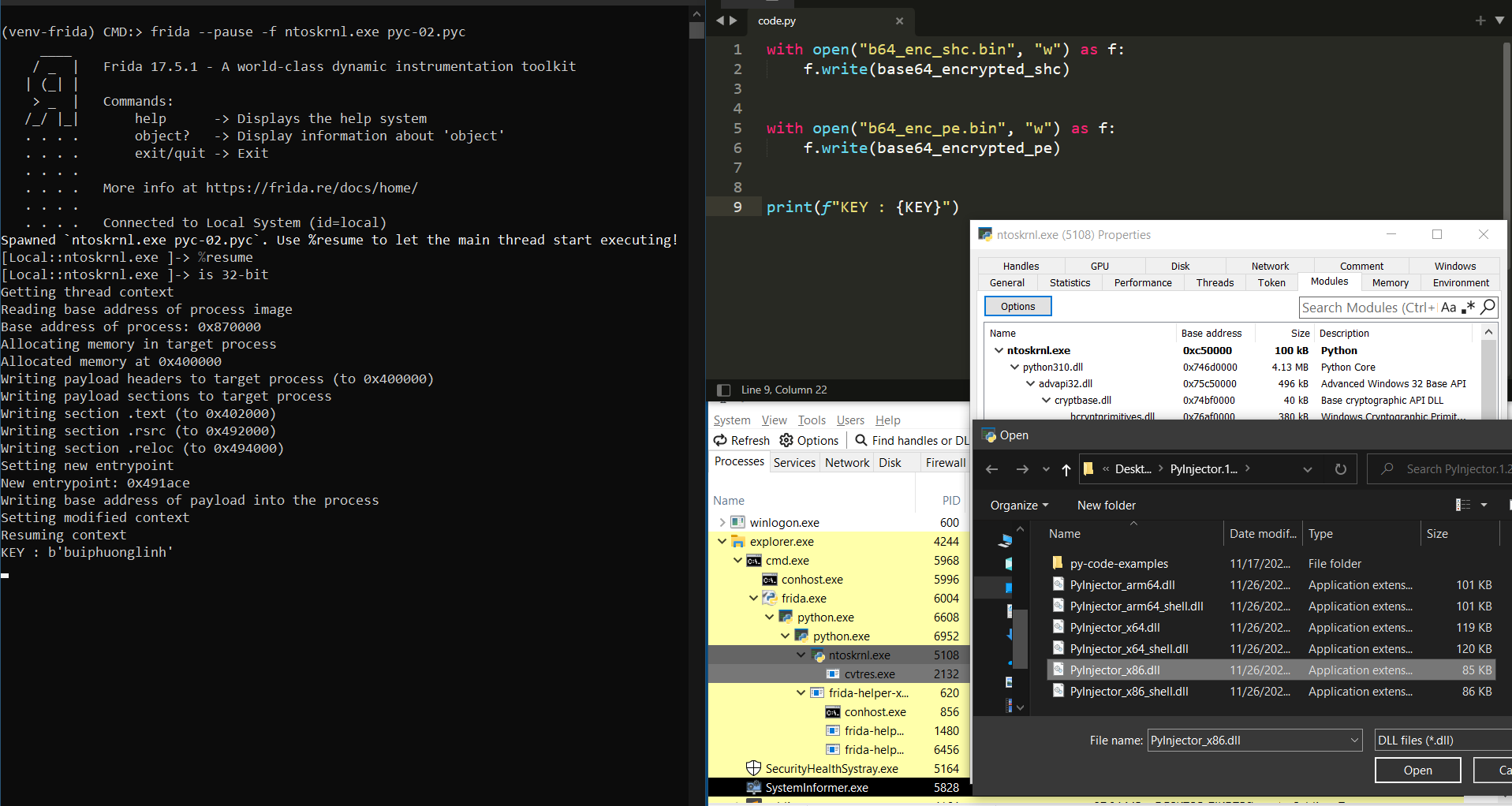1512x806 pixels.
Task: Open the System menu in System Informer
Action: tap(732, 420)
